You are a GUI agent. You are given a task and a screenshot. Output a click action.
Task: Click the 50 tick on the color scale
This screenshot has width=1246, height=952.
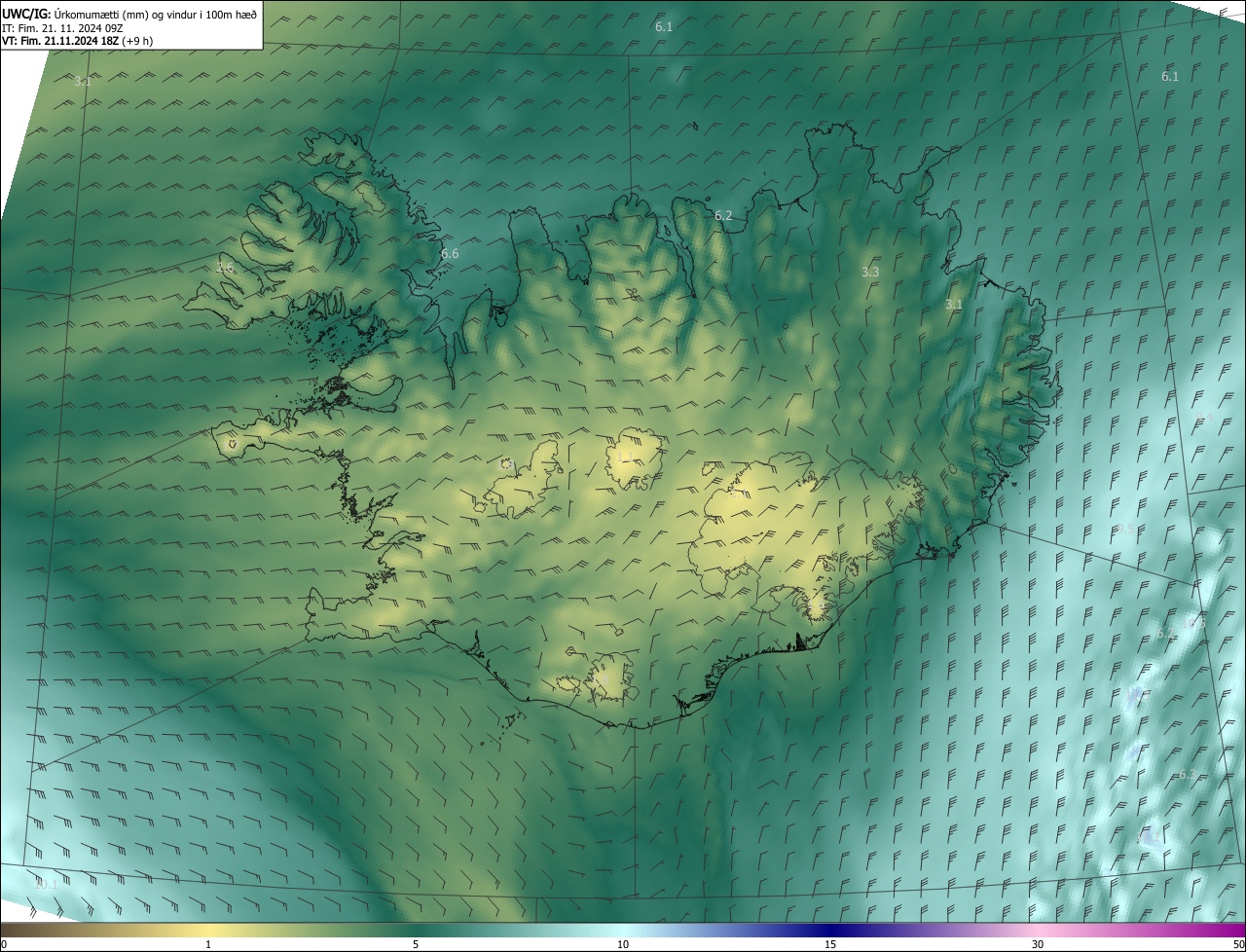coord(1238,944)
